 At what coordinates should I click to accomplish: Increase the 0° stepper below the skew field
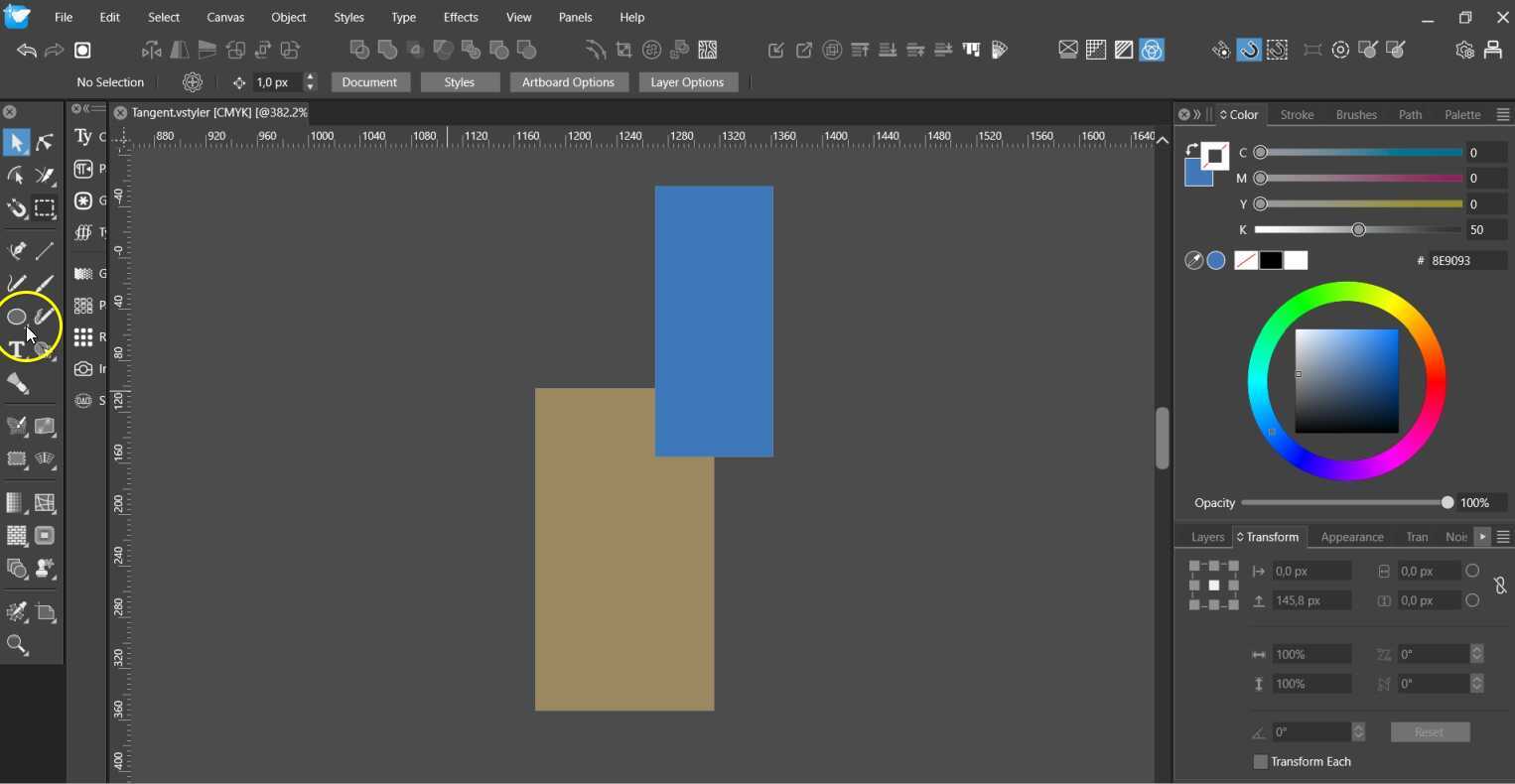tap(1477, 679)
